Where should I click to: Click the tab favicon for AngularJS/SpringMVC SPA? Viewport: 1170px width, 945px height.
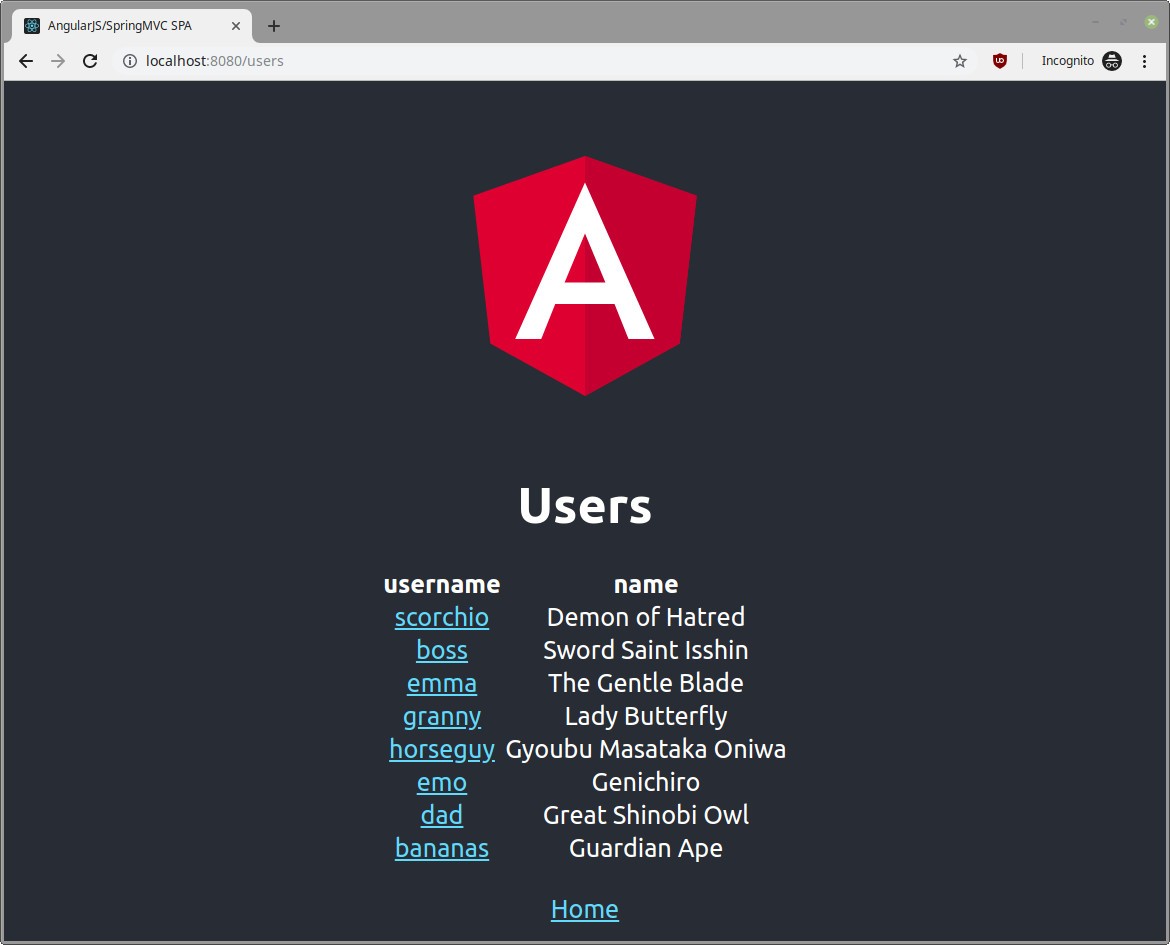coord(31,26)
